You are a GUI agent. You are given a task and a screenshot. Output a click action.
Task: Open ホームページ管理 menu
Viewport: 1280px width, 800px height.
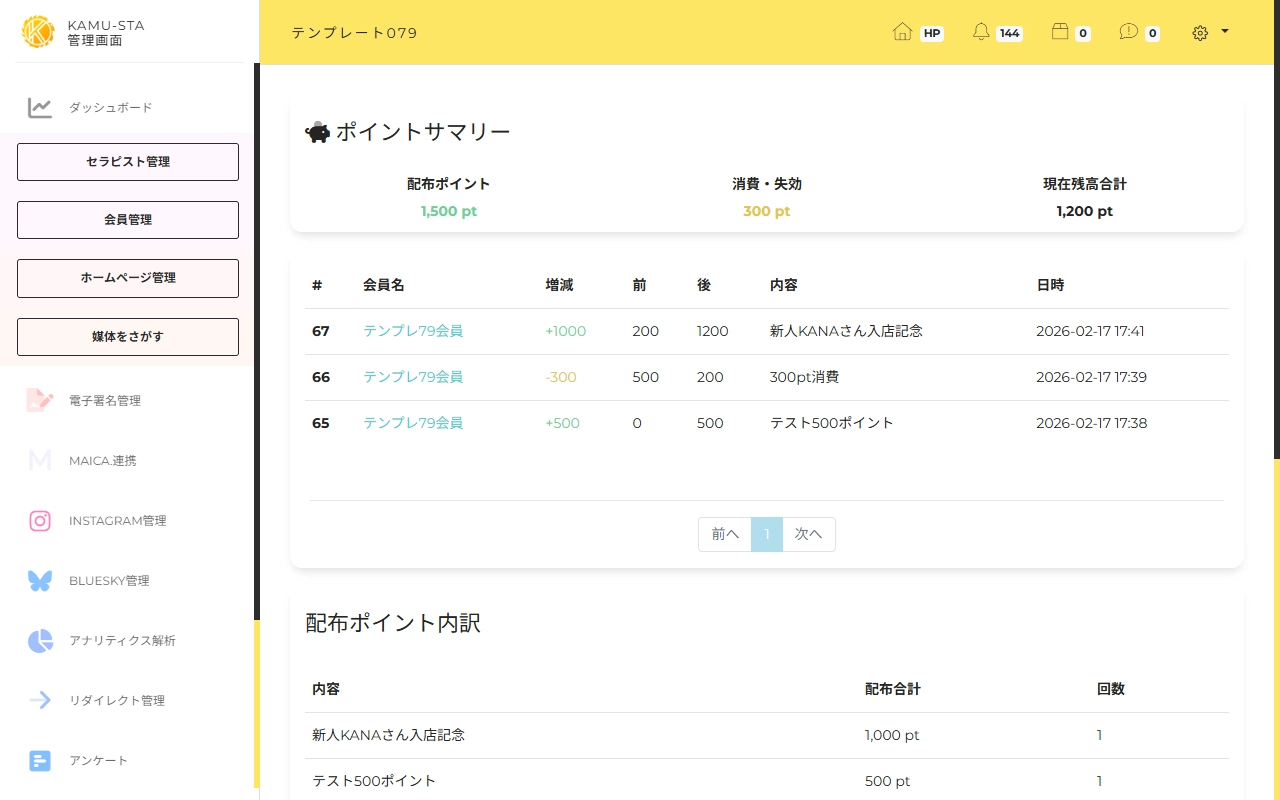coord(128,278)
